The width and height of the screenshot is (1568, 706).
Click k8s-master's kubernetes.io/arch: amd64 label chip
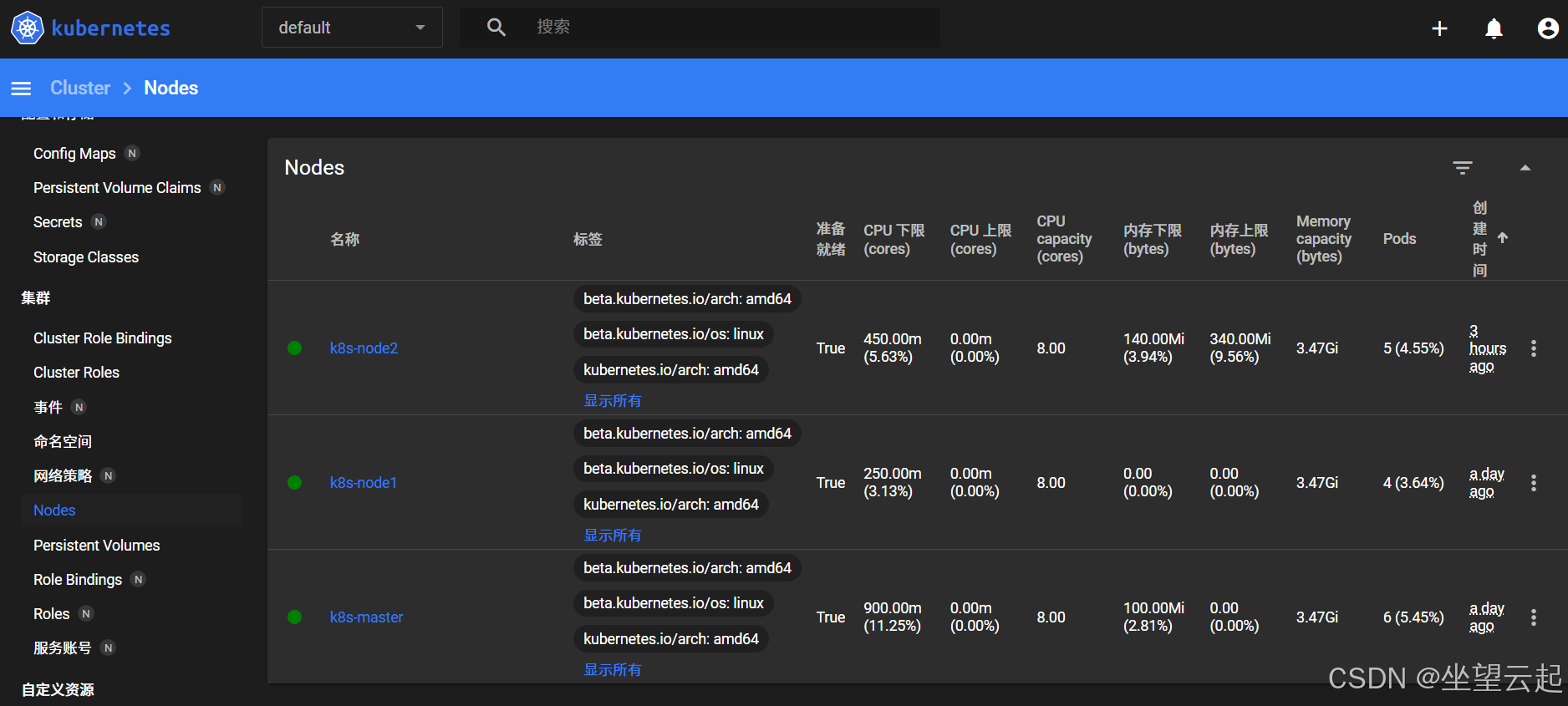[x=671, y=639]
